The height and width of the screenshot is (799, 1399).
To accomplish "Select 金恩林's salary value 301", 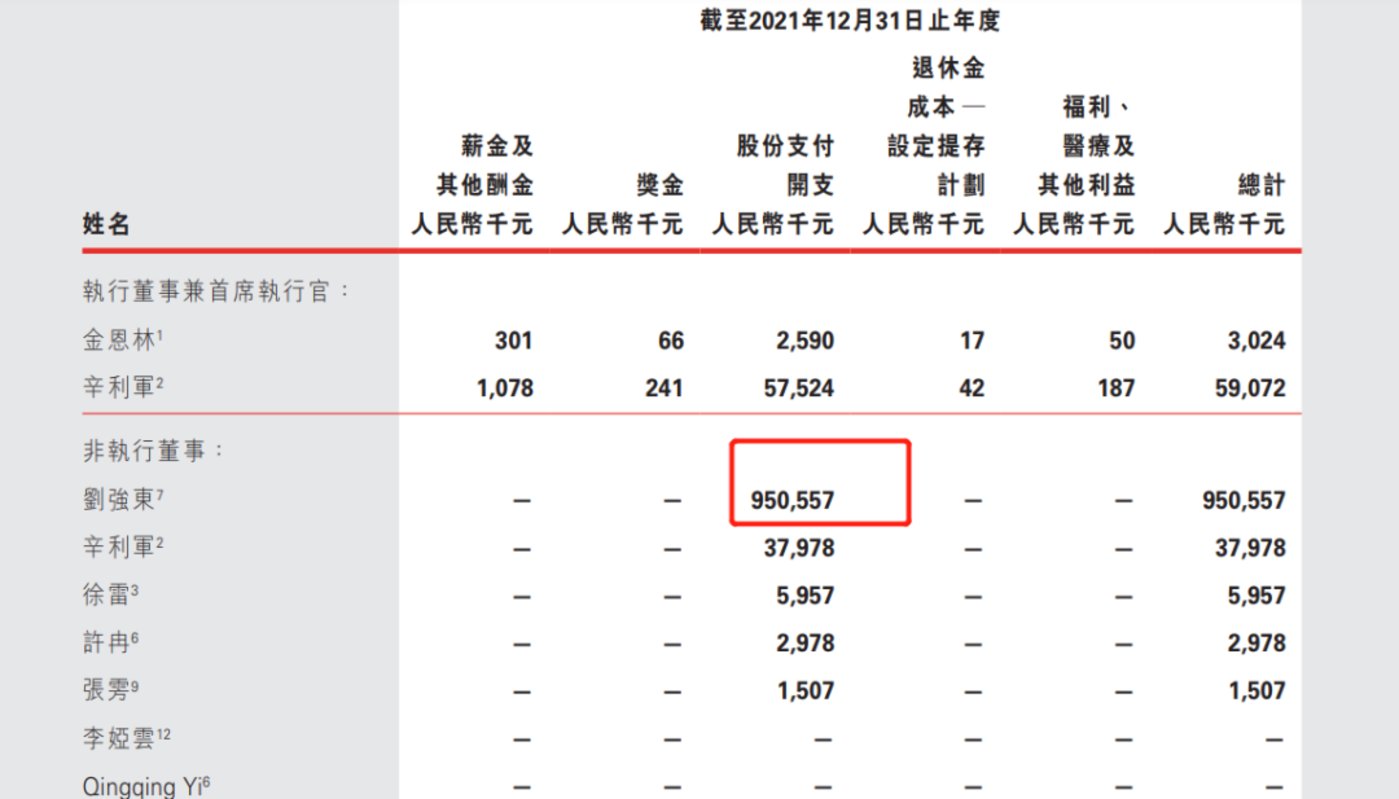I will pyautogui.click(x=514, y=341).
